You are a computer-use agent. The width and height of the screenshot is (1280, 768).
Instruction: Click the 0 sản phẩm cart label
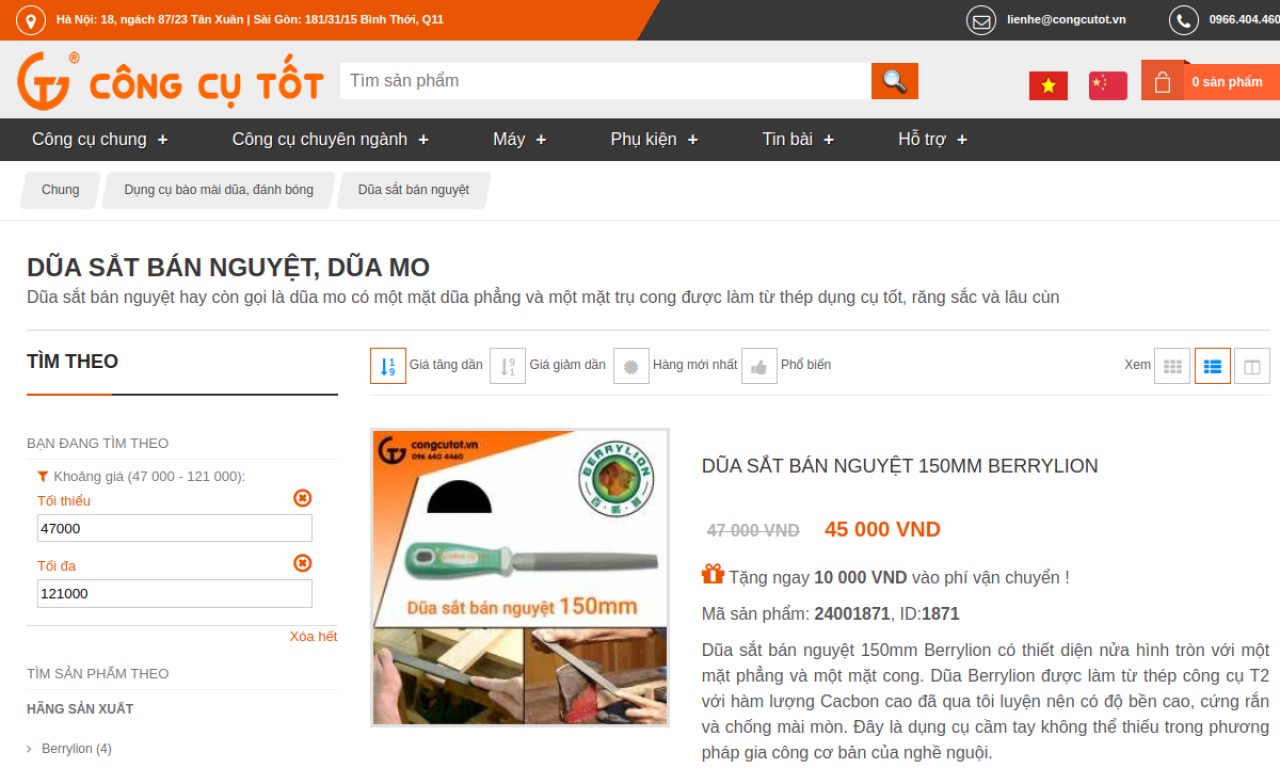click(1227, 82)
